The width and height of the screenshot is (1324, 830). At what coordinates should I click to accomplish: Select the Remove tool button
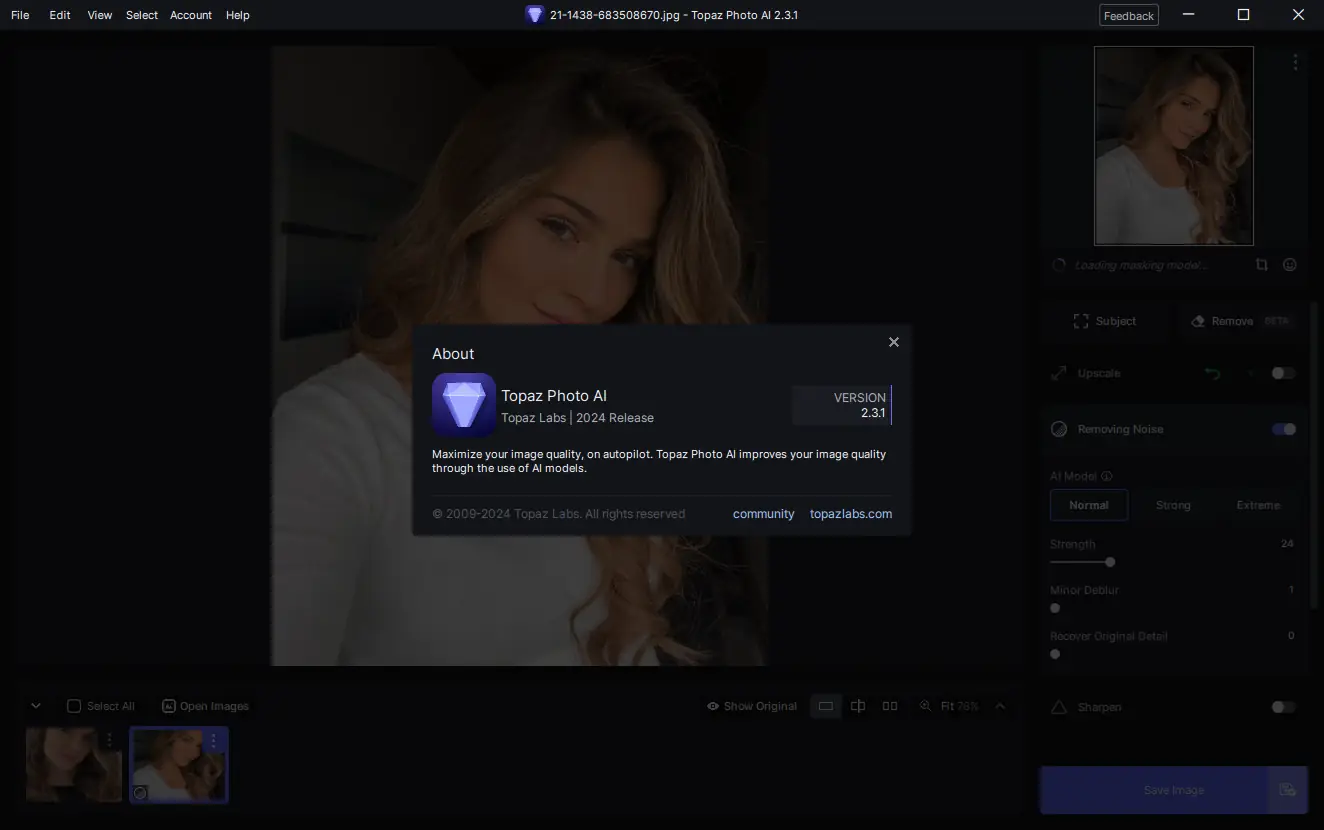point(1241,321)
